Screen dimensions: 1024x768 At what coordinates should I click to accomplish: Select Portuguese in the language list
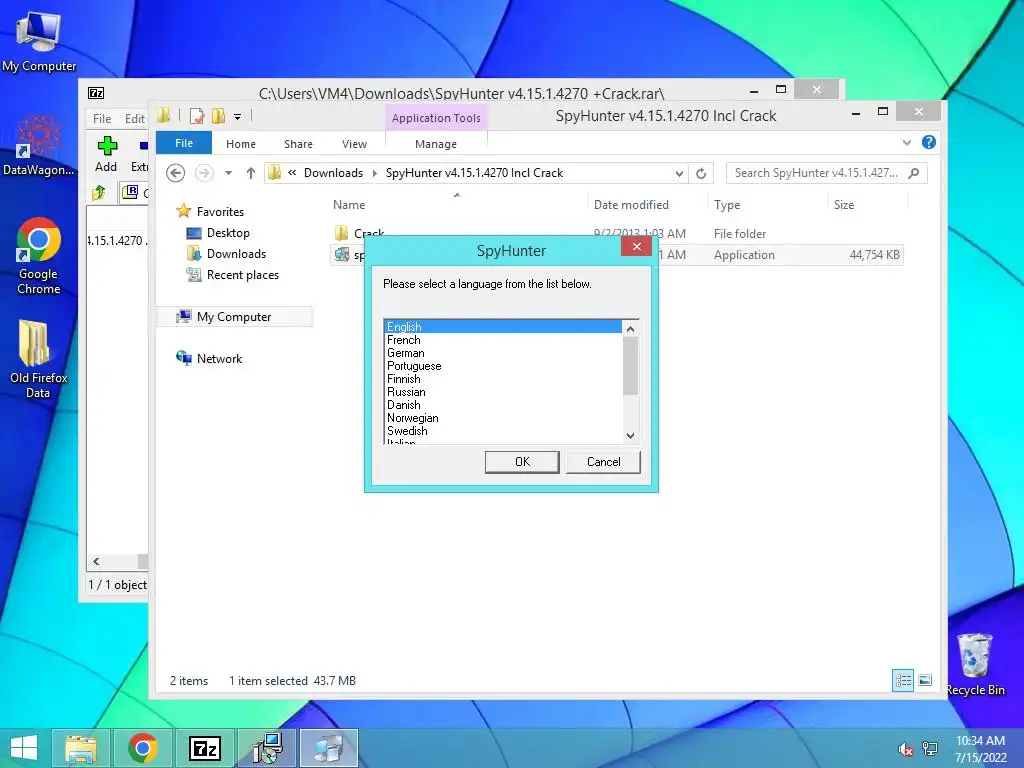(x=503, y=366)
